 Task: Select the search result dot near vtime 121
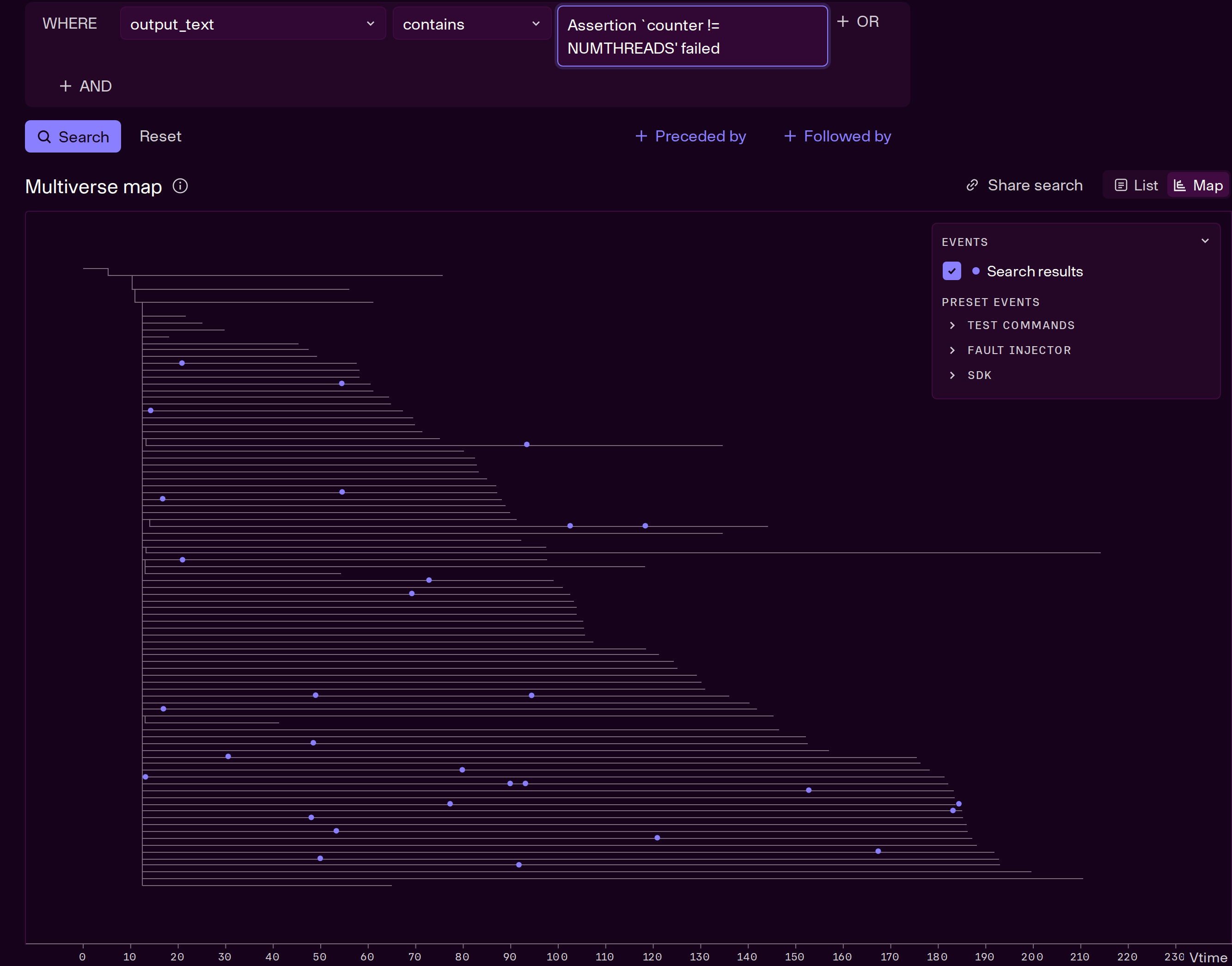click(657, 838)
